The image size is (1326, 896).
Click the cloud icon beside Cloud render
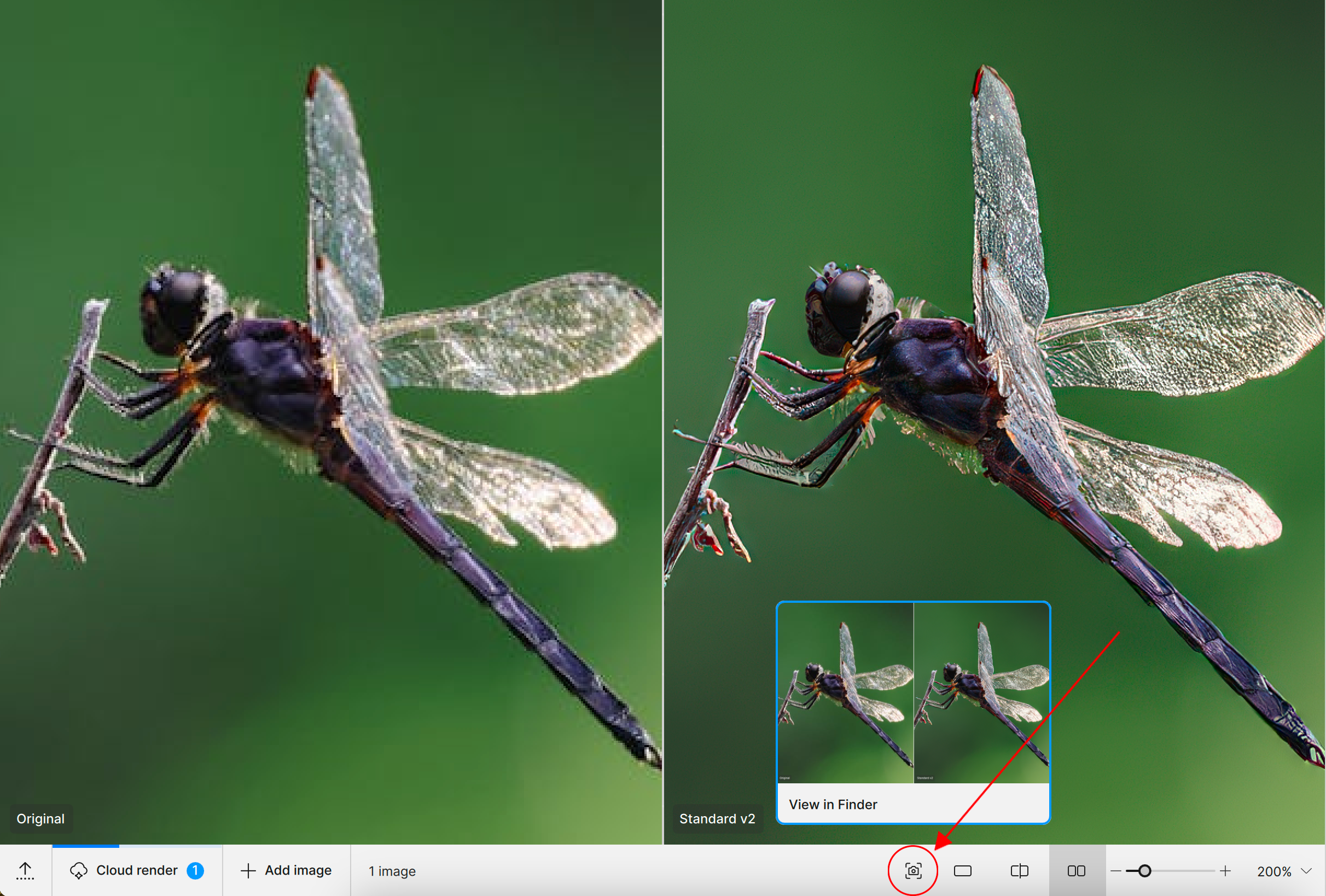click(x=78, y=871)
